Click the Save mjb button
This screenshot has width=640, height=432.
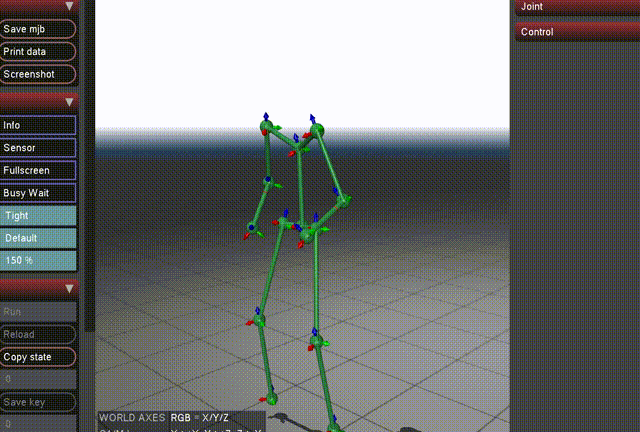point(38,29)
